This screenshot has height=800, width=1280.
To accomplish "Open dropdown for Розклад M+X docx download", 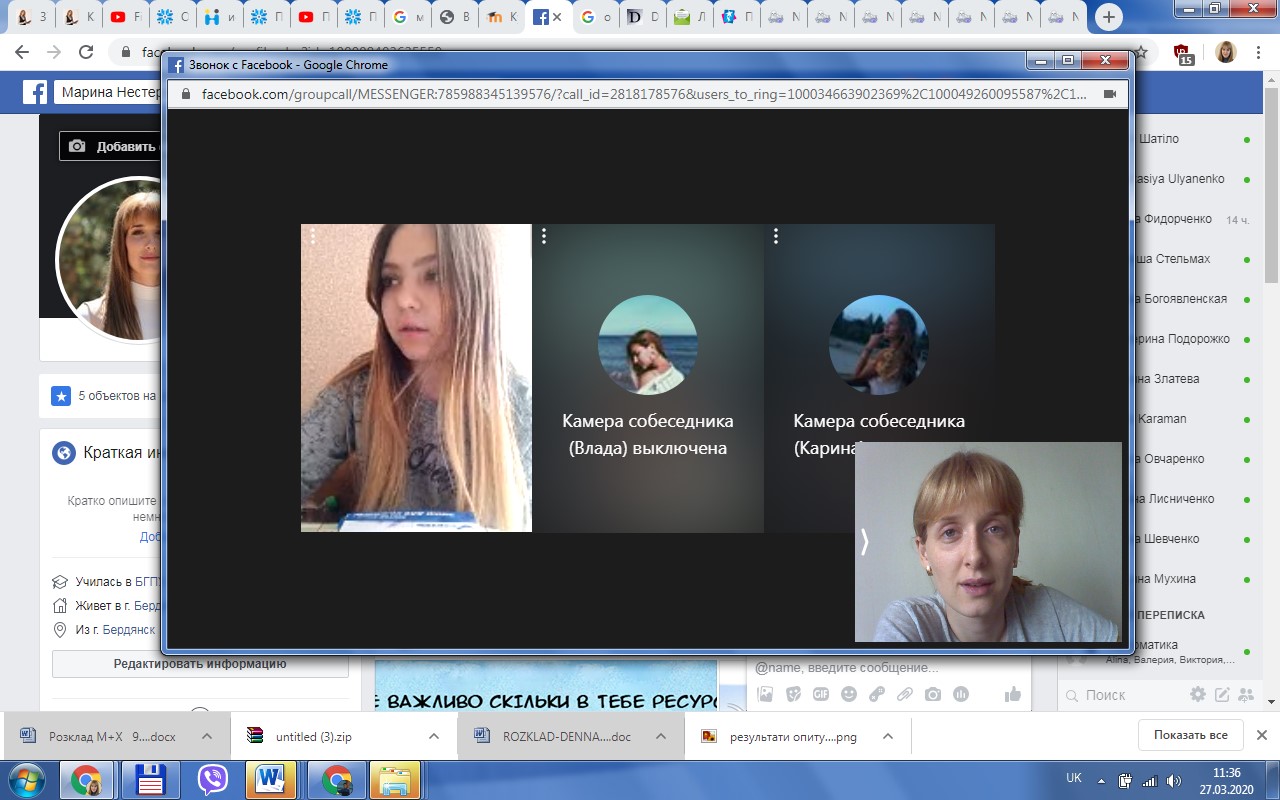I will (207, 736).
